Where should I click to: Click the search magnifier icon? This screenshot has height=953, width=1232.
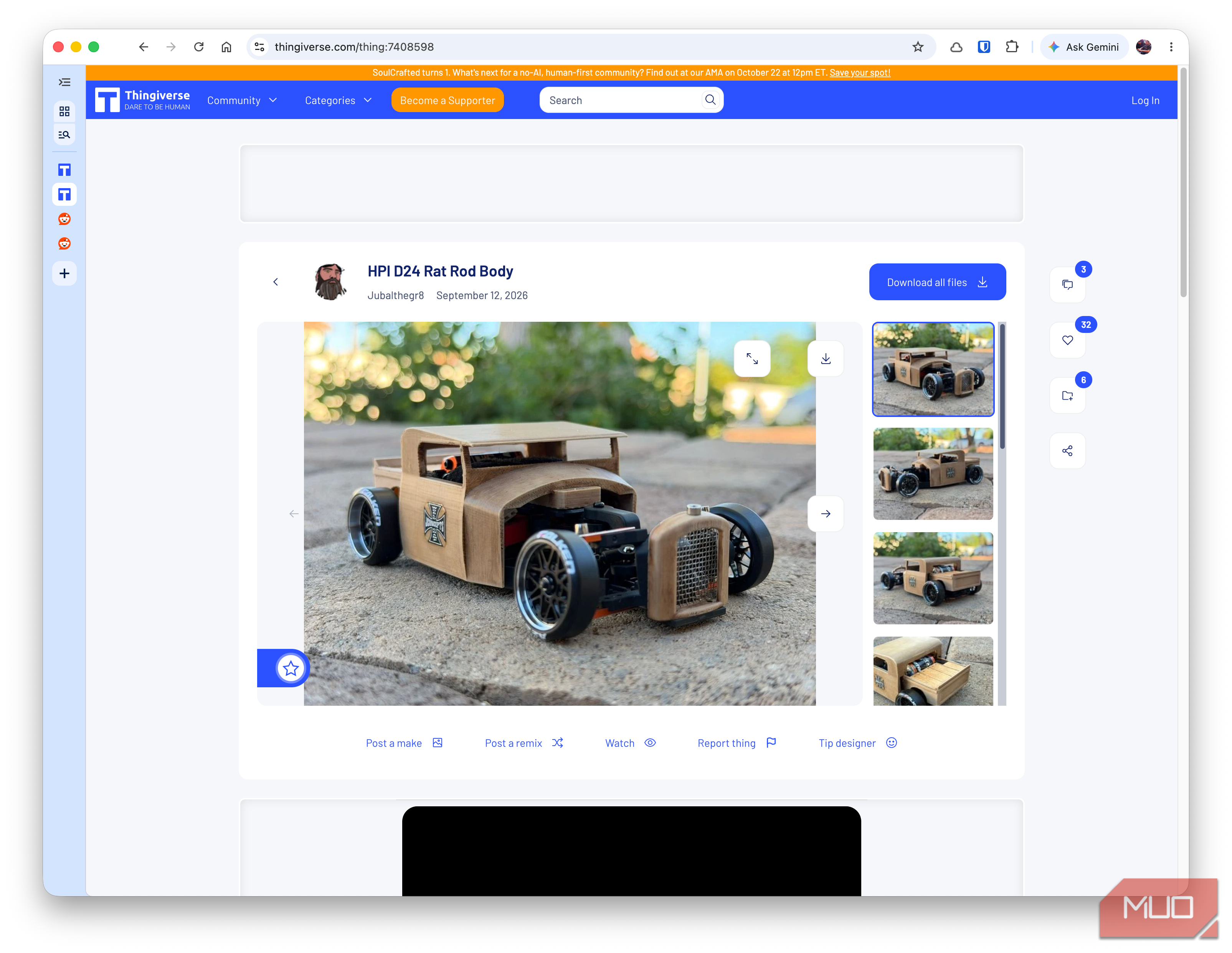coord(710,100)
